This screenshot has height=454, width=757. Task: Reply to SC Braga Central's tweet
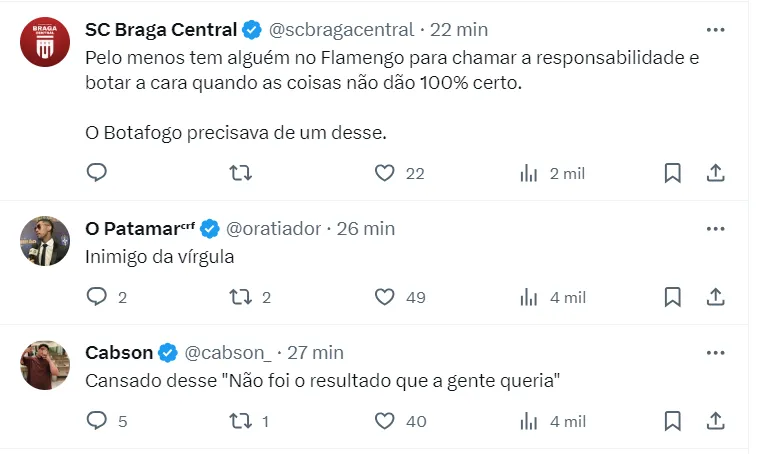click(x=97, y=173)
